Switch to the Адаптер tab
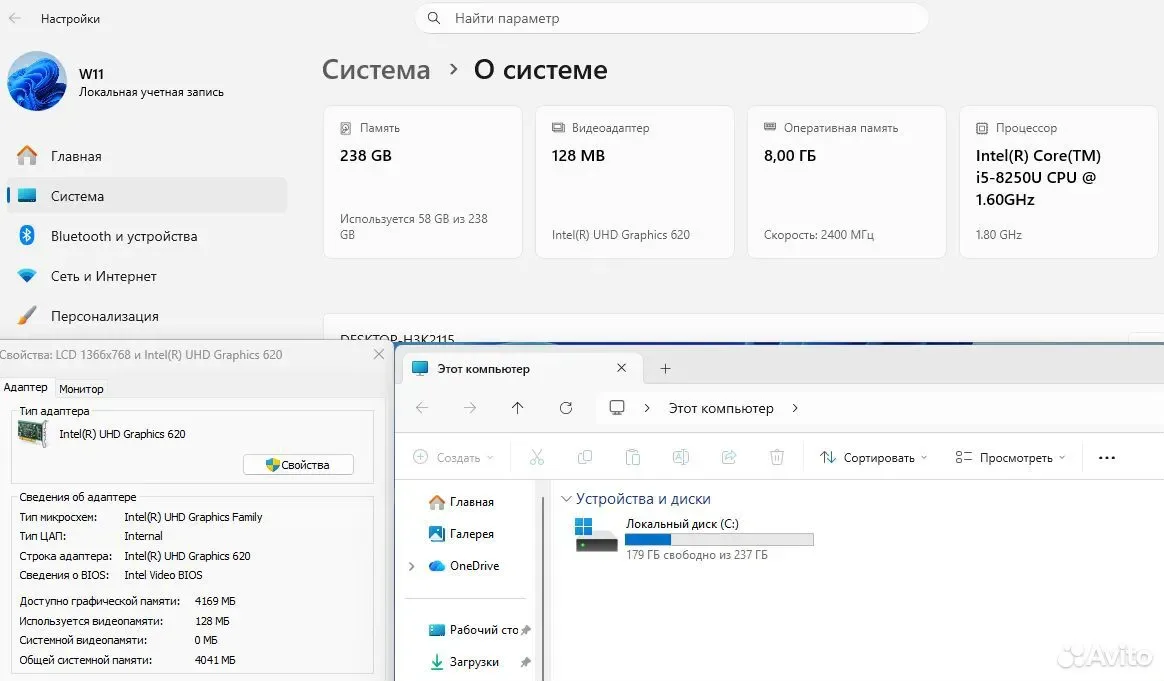 coord(25,388)
